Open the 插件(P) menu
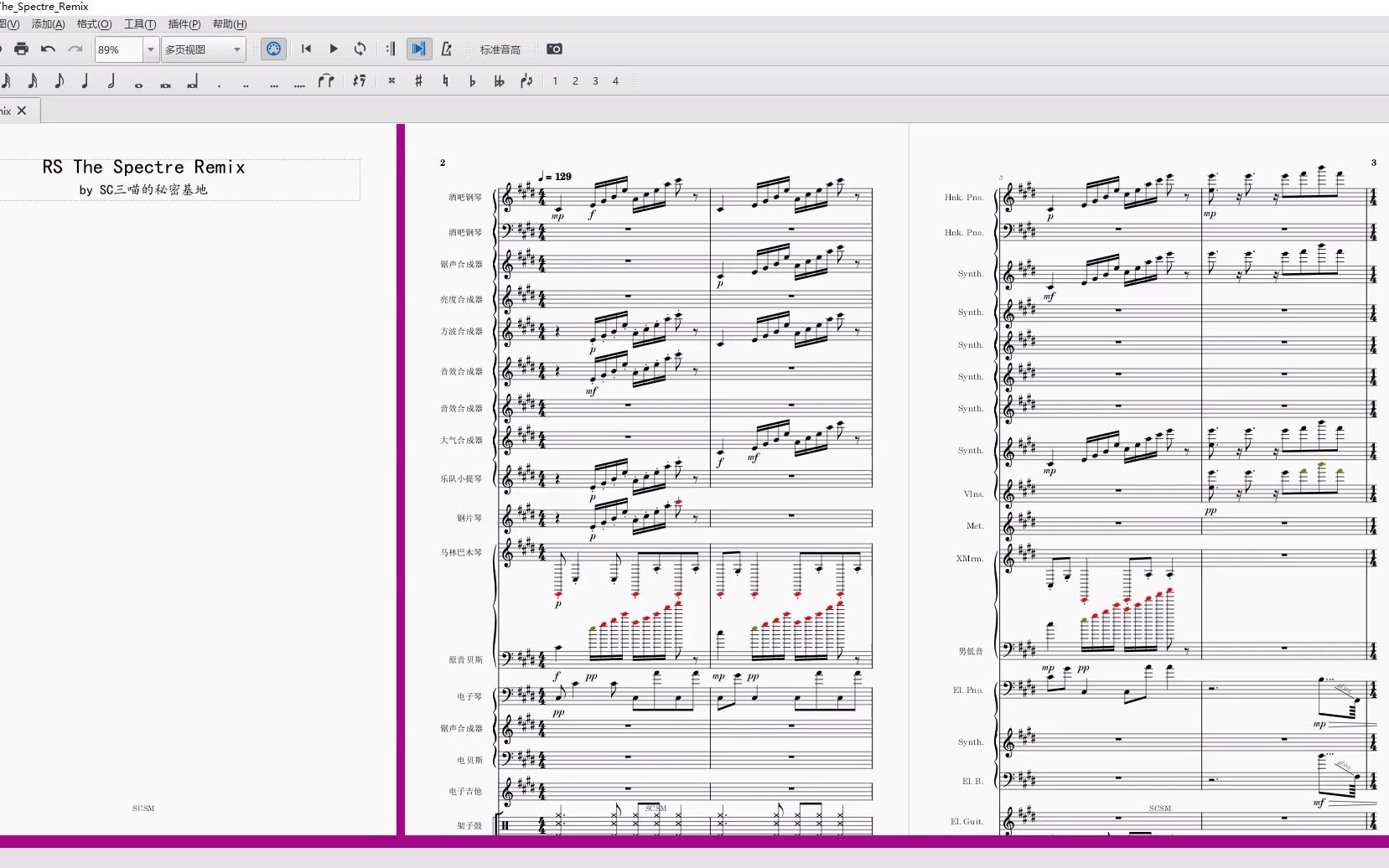The height and width of the screenshot is (868, 1389). click(184, 24)
